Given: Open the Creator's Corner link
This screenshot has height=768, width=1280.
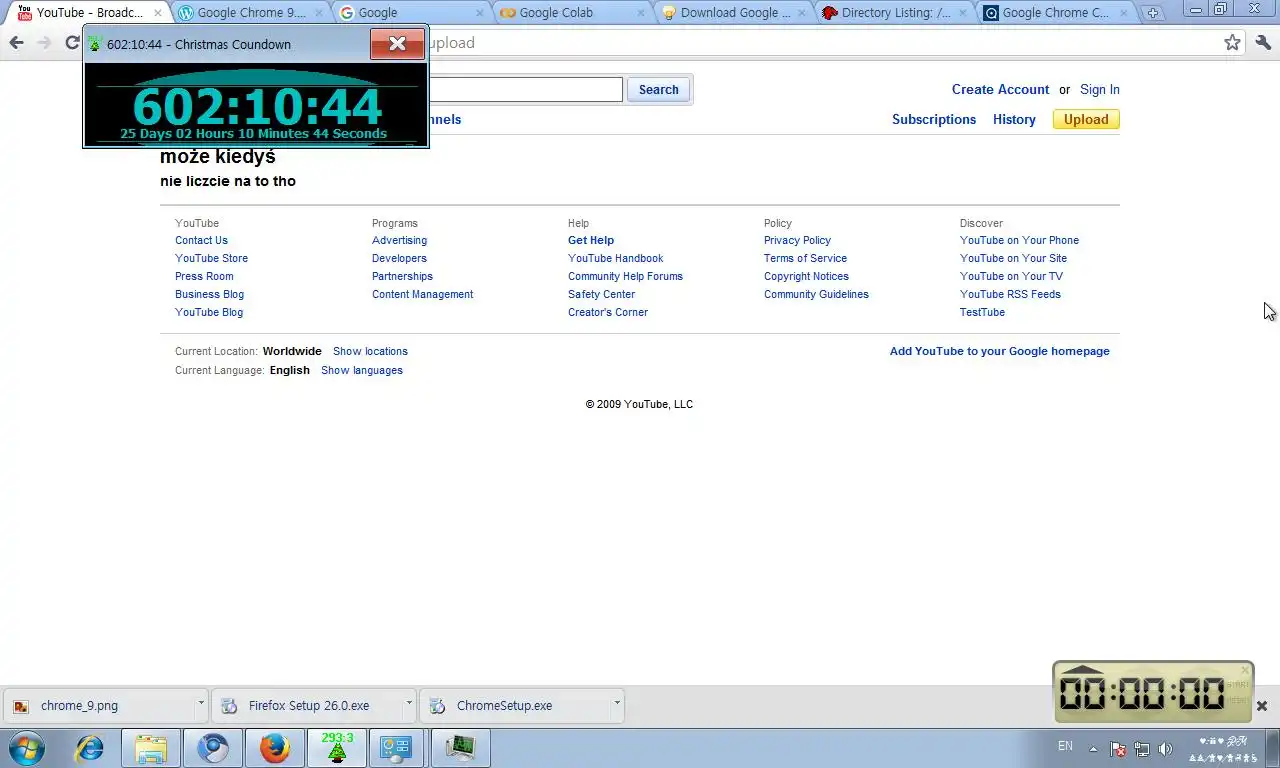Looking at the screenshot, I should 608,312.
